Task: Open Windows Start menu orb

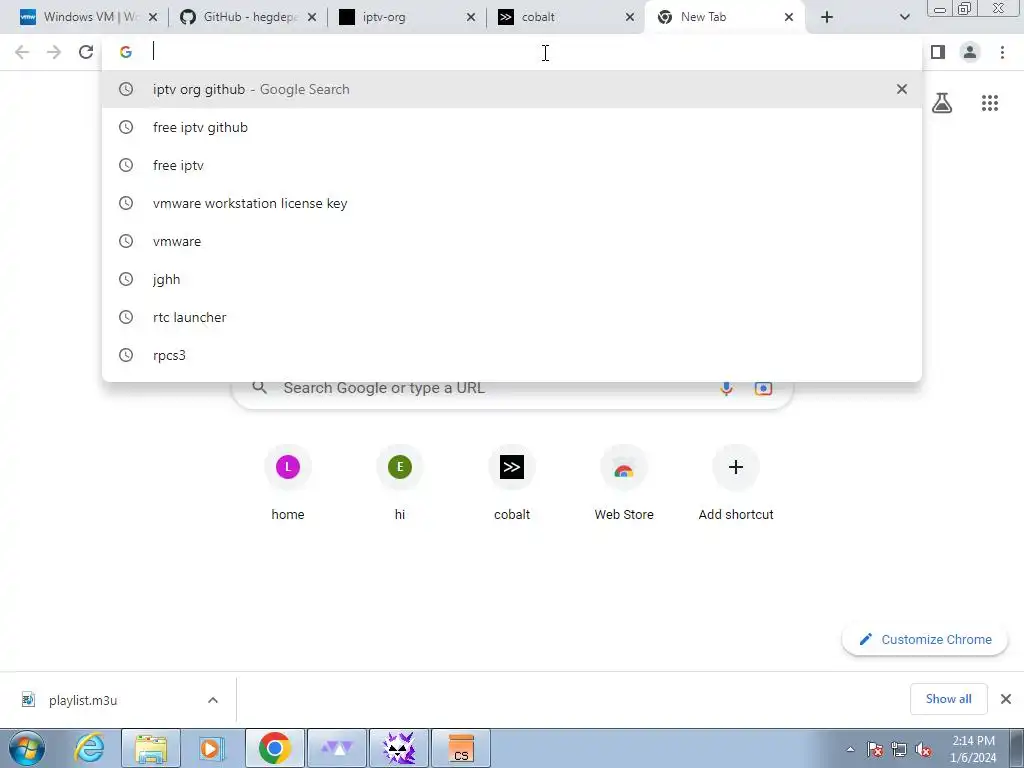Action: (x=27, y=748)
